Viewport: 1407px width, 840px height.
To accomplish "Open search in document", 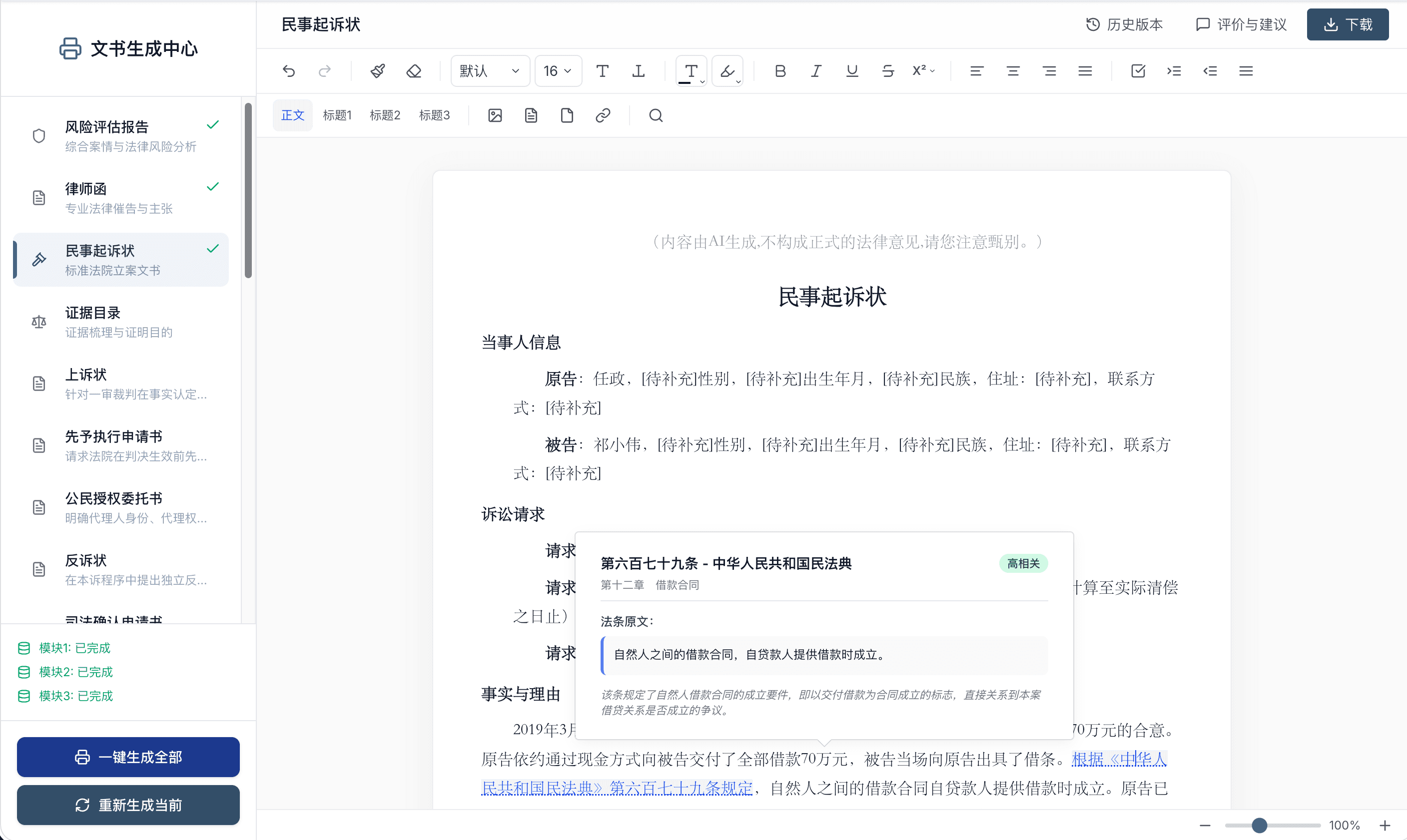I will 656,115.
